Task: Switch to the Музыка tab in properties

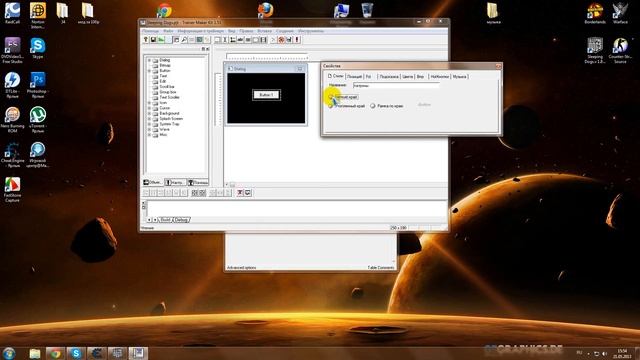Action: coord(459,77)
